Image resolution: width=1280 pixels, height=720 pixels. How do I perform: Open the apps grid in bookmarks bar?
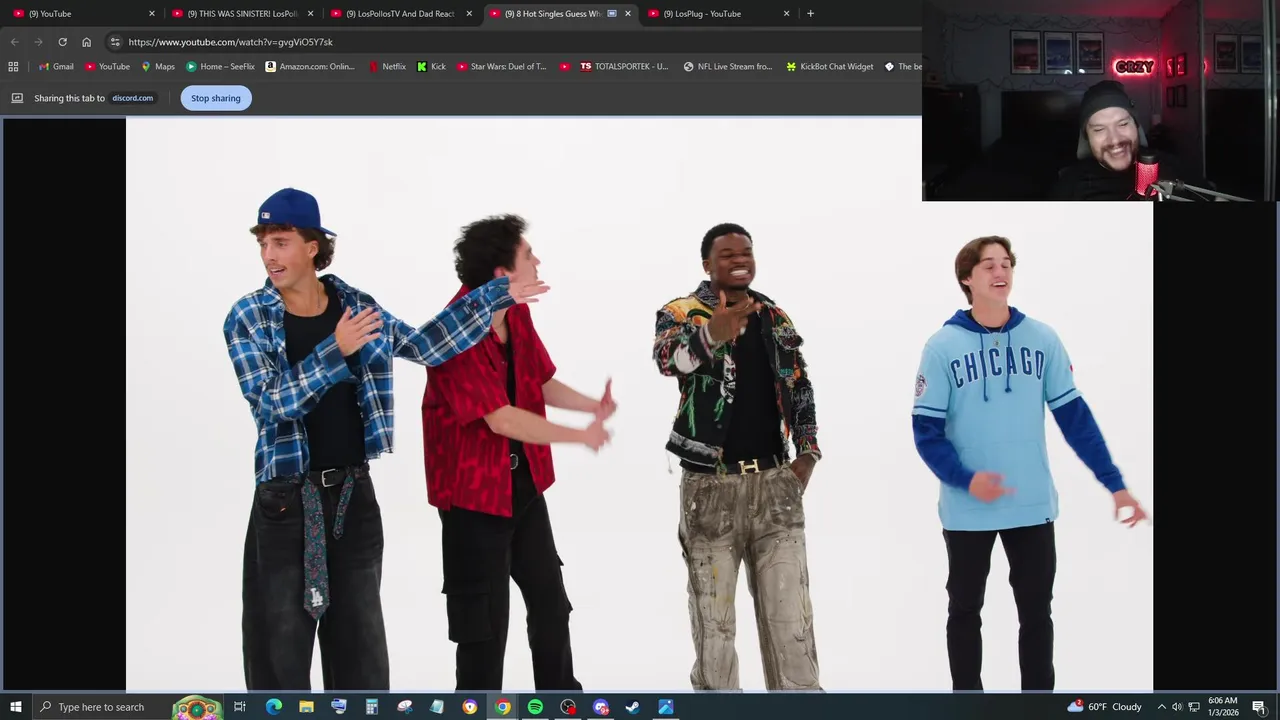pos(13,67)
